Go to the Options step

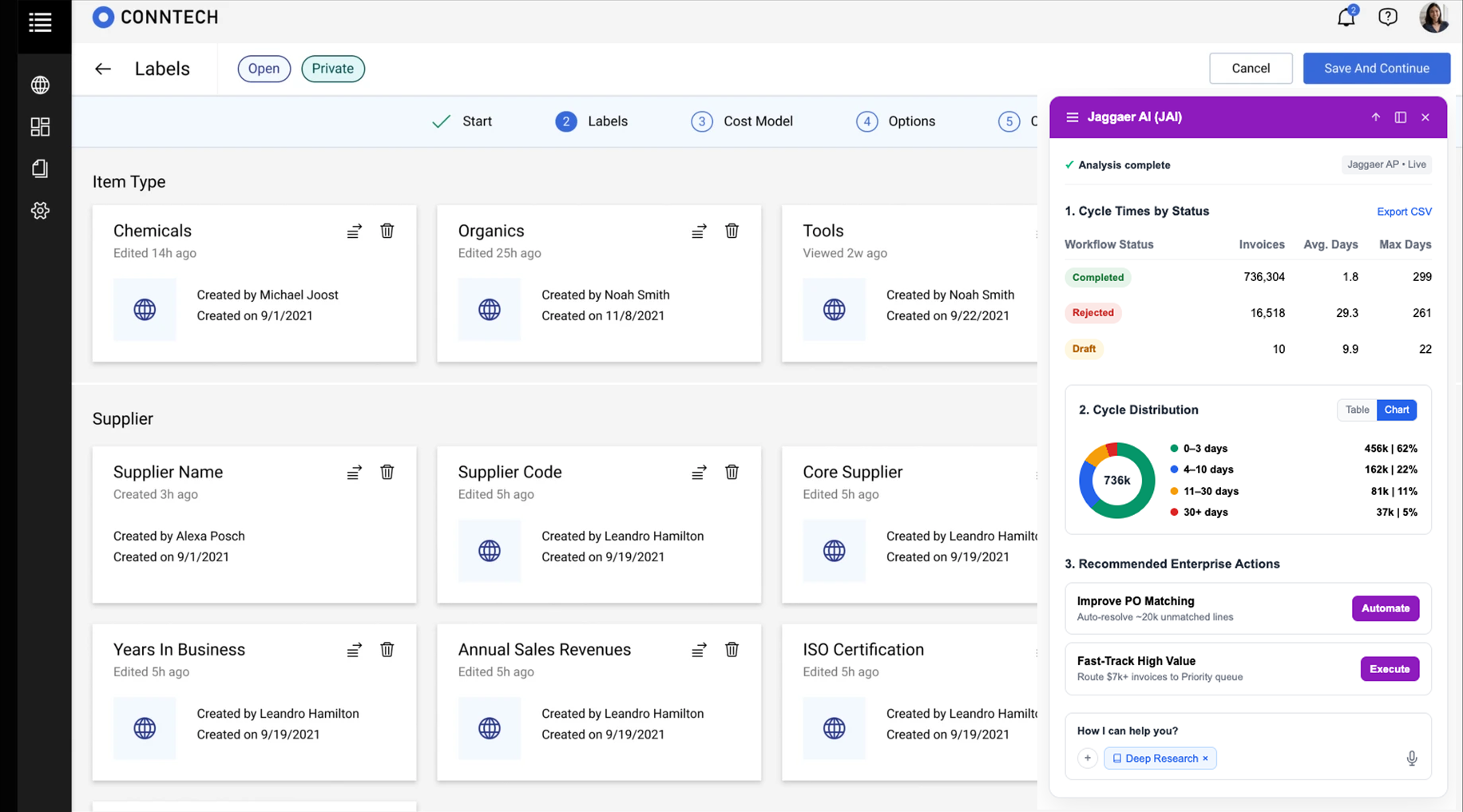[x=895, y=121]
